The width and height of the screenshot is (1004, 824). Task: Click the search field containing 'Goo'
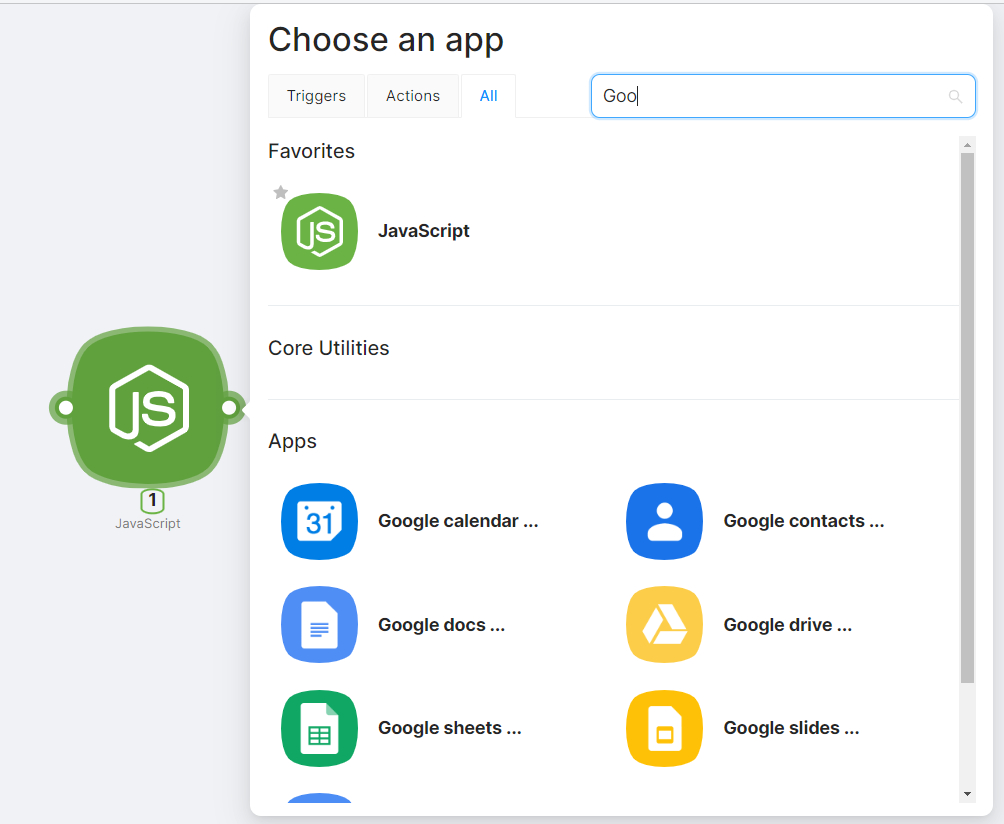(770, 96)
